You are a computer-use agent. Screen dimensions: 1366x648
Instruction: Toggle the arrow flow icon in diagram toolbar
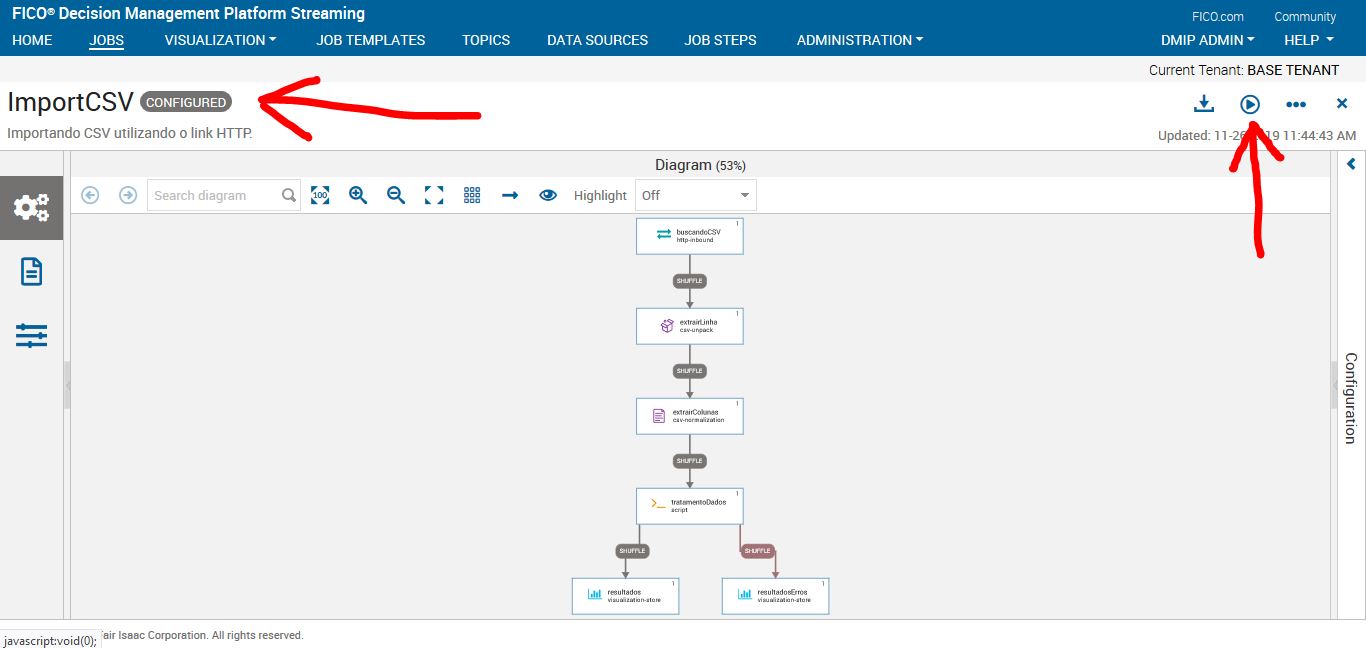pos(510,195)
